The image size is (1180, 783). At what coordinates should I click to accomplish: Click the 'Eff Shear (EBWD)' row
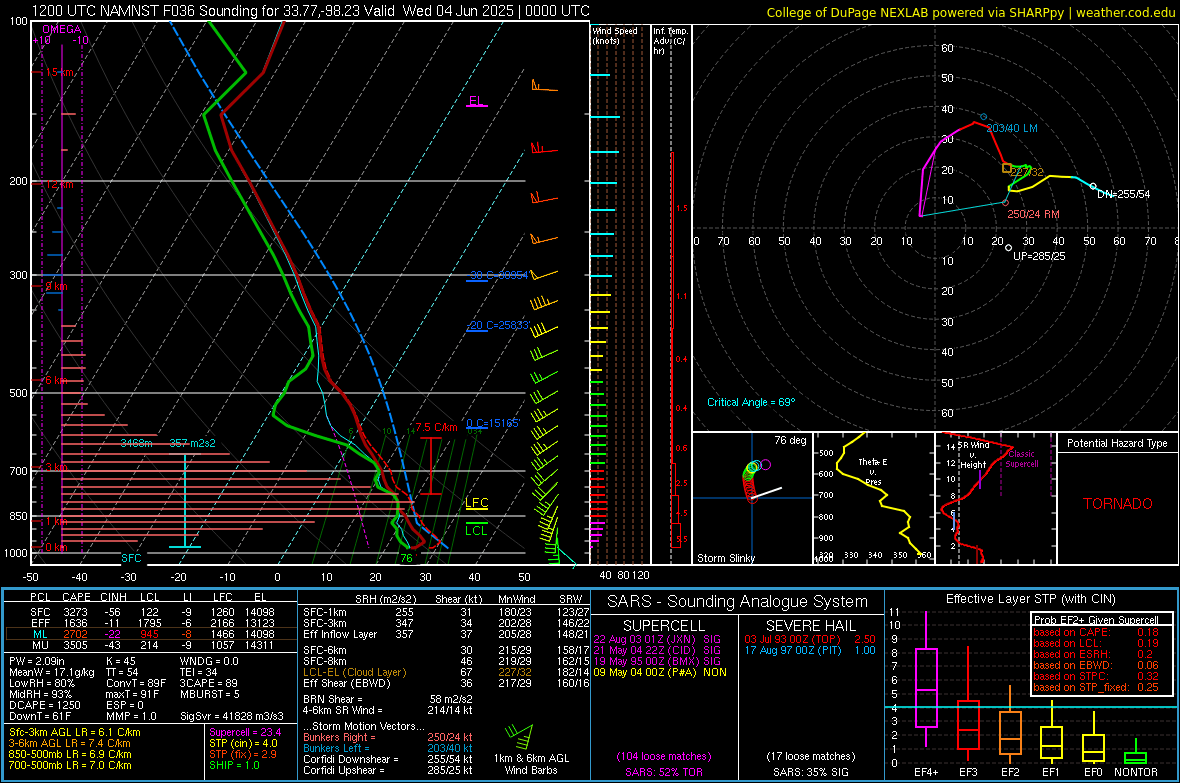(x=446, y=684)
